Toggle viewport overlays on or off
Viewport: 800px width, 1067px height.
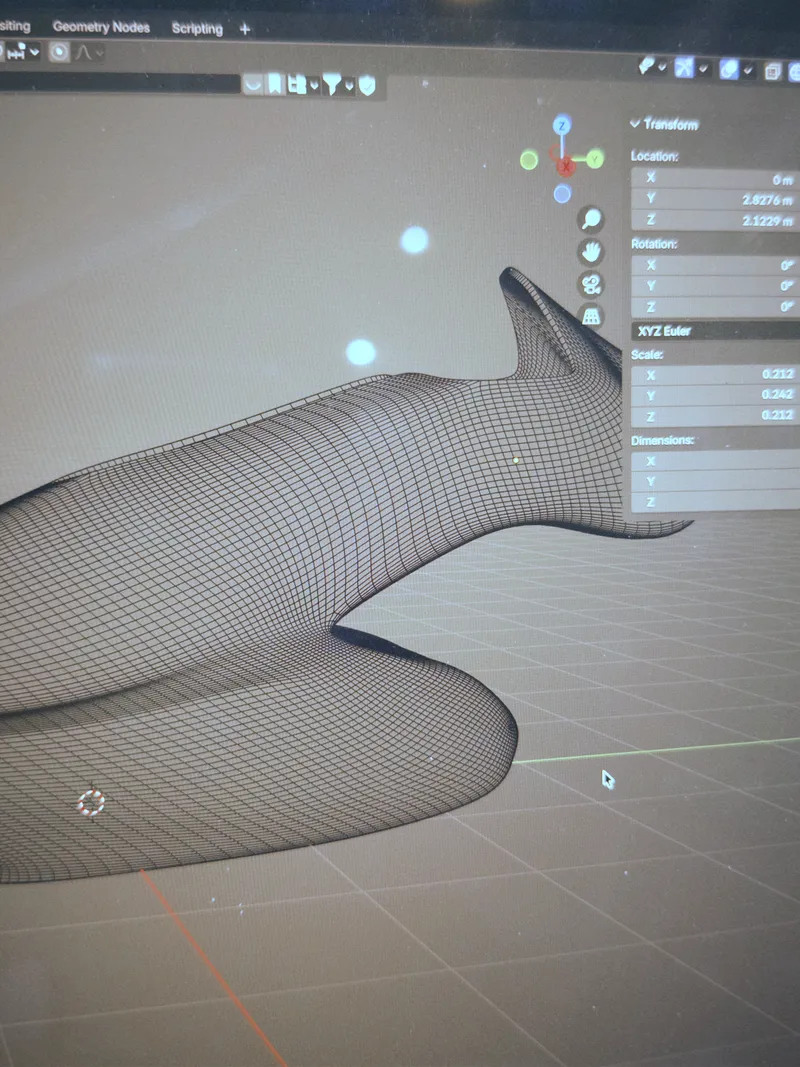729,69
